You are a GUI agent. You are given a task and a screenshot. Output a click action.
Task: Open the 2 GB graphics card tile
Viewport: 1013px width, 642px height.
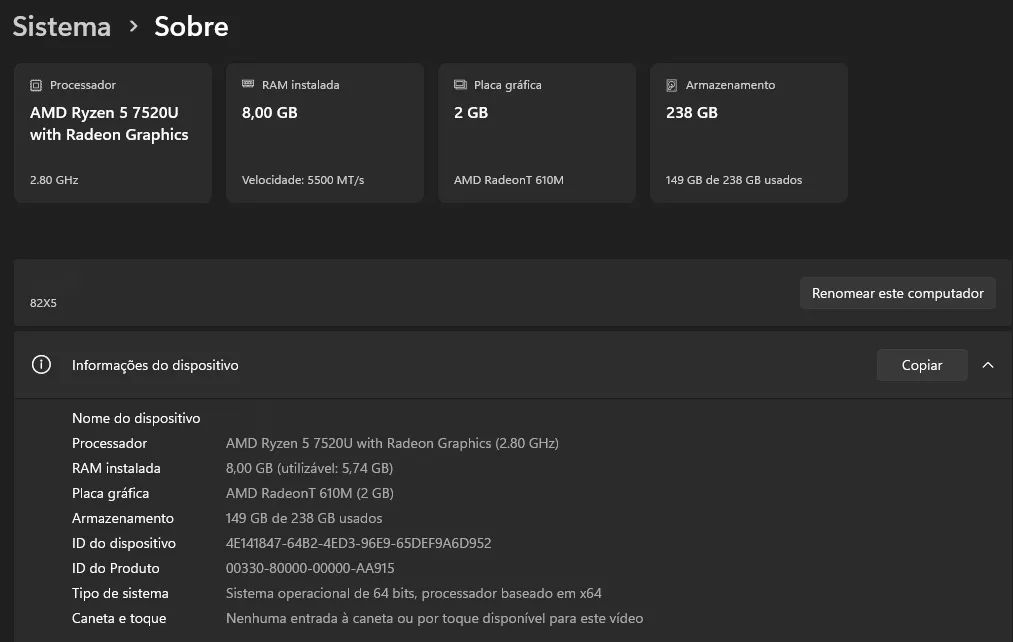pyautogui.click(x=537, y=133)
